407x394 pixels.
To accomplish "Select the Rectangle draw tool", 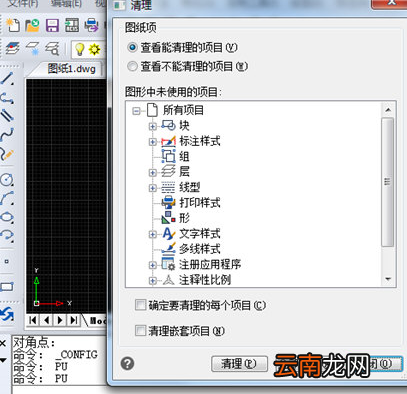I will click(x=7, y=286).
